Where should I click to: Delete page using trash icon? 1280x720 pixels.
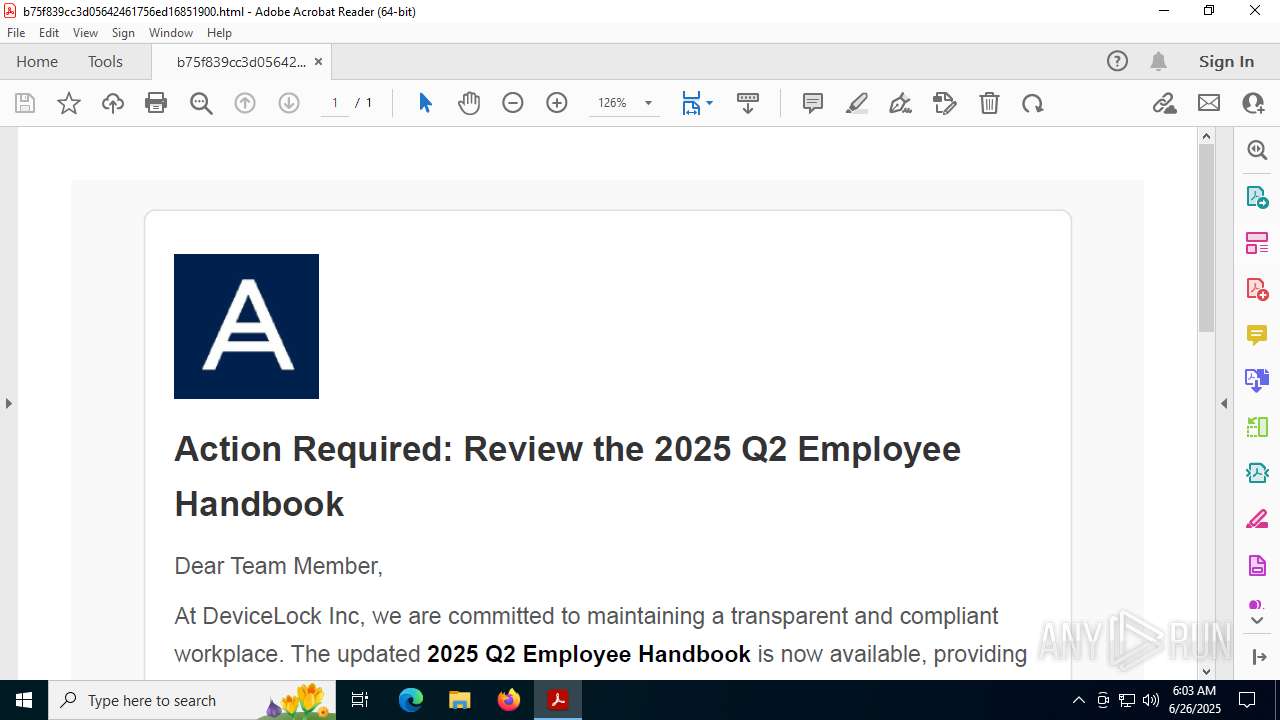click(x=989, y=103)
